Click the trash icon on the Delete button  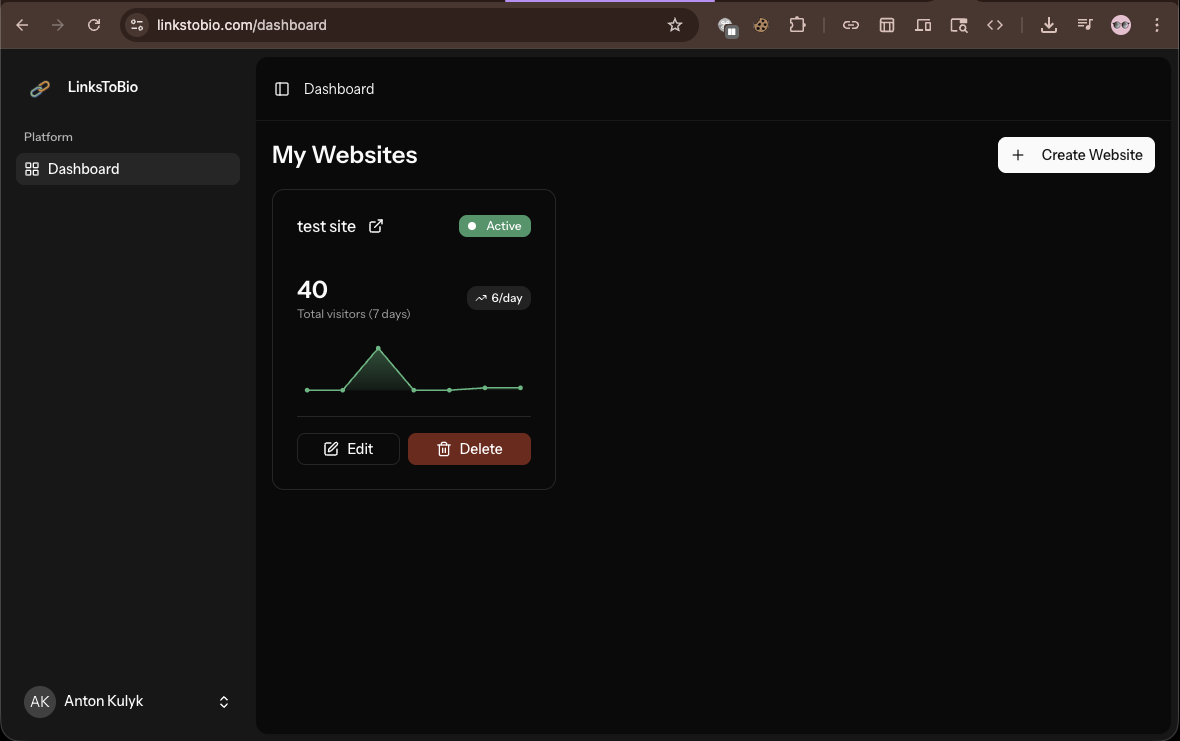point(444,449)
